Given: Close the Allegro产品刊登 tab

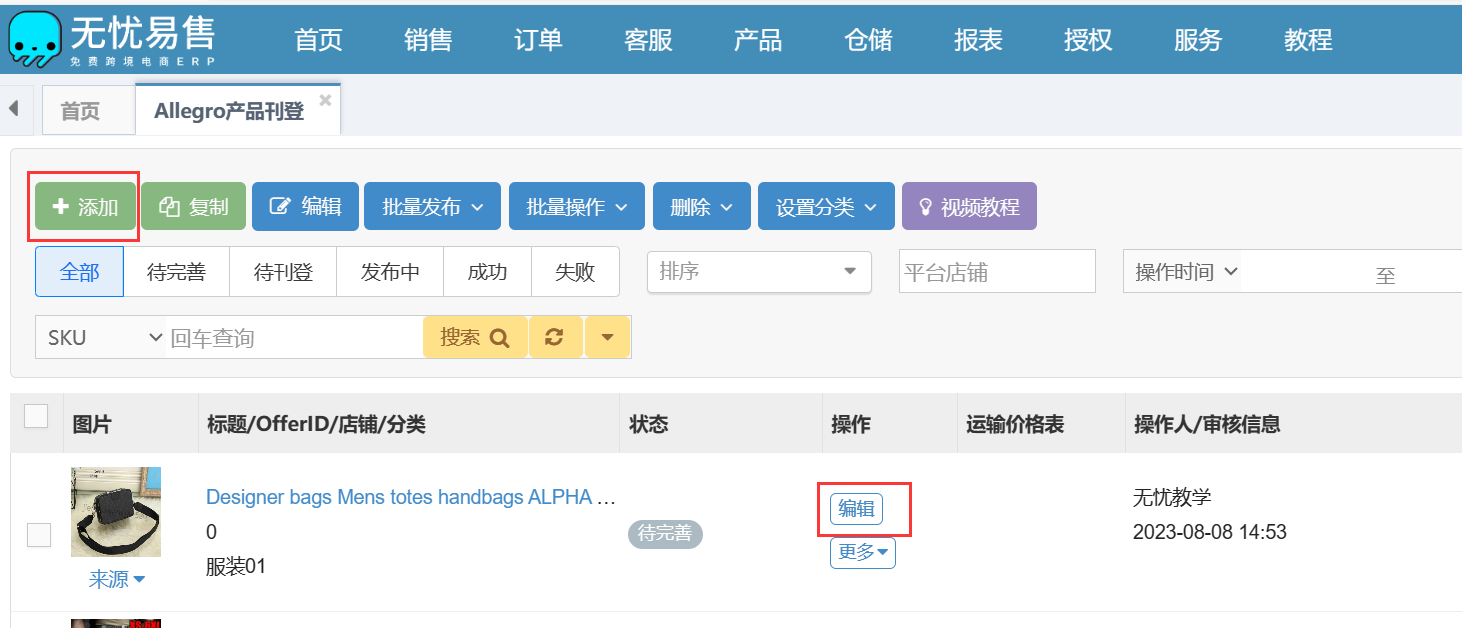Looking at the screenshot, I should pyautogui.click(x=325, y=99).
